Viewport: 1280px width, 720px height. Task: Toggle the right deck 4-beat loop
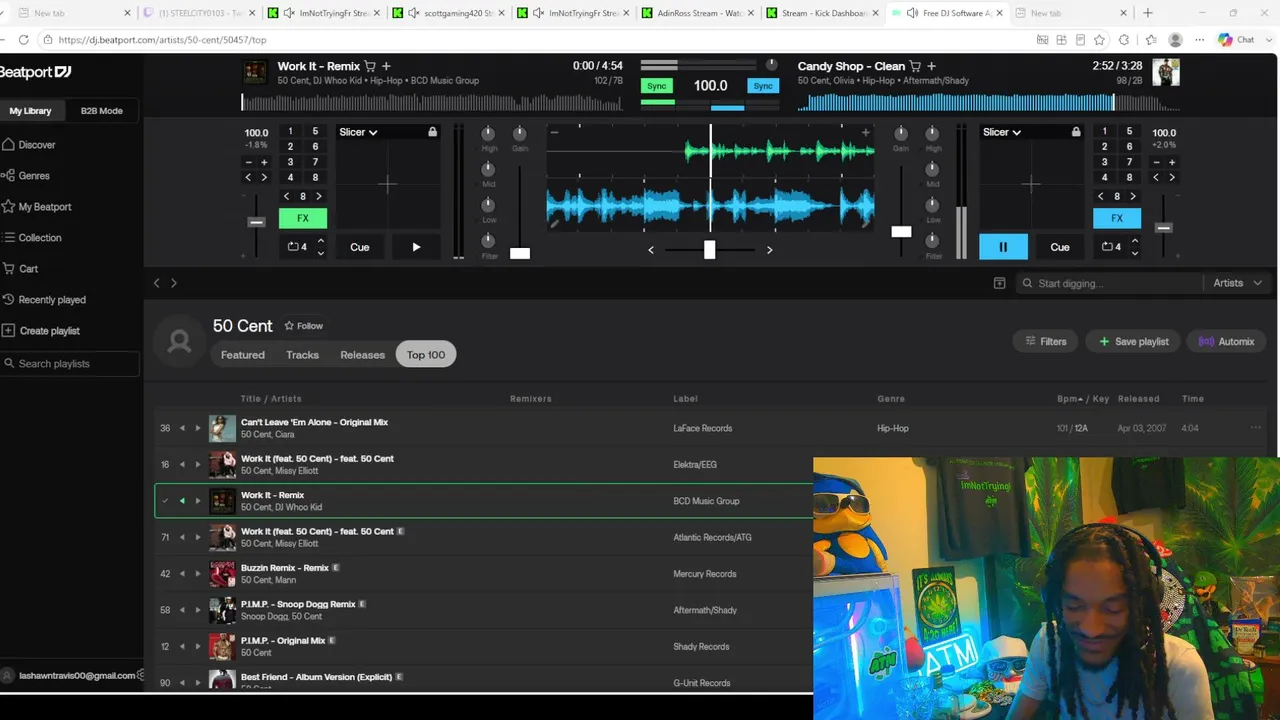point(1111,247)
